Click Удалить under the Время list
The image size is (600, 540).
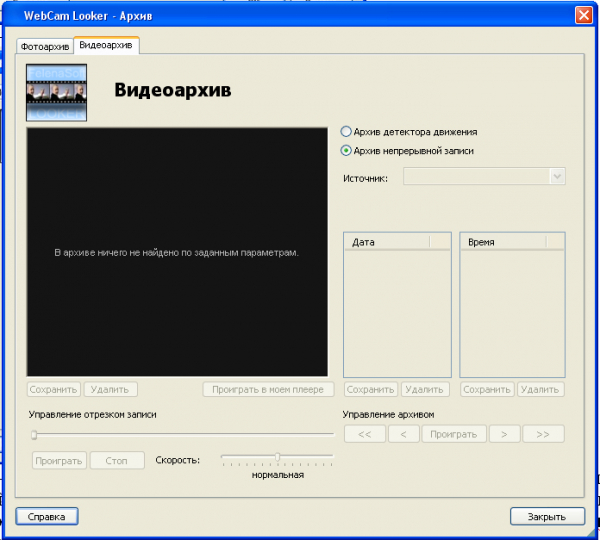point(541,390)
